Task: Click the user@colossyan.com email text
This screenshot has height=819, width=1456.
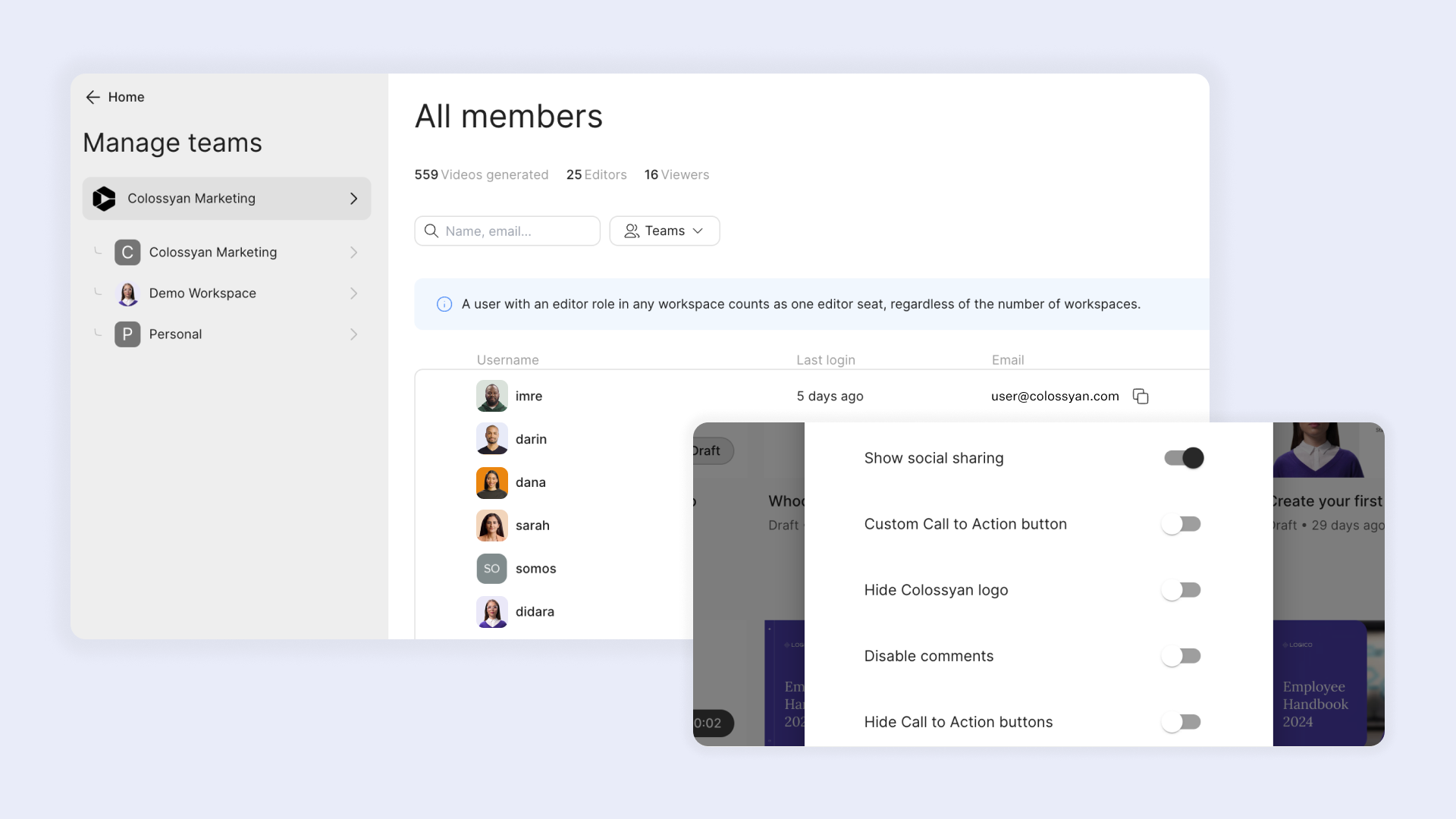Action: [x=1055, y=396]
